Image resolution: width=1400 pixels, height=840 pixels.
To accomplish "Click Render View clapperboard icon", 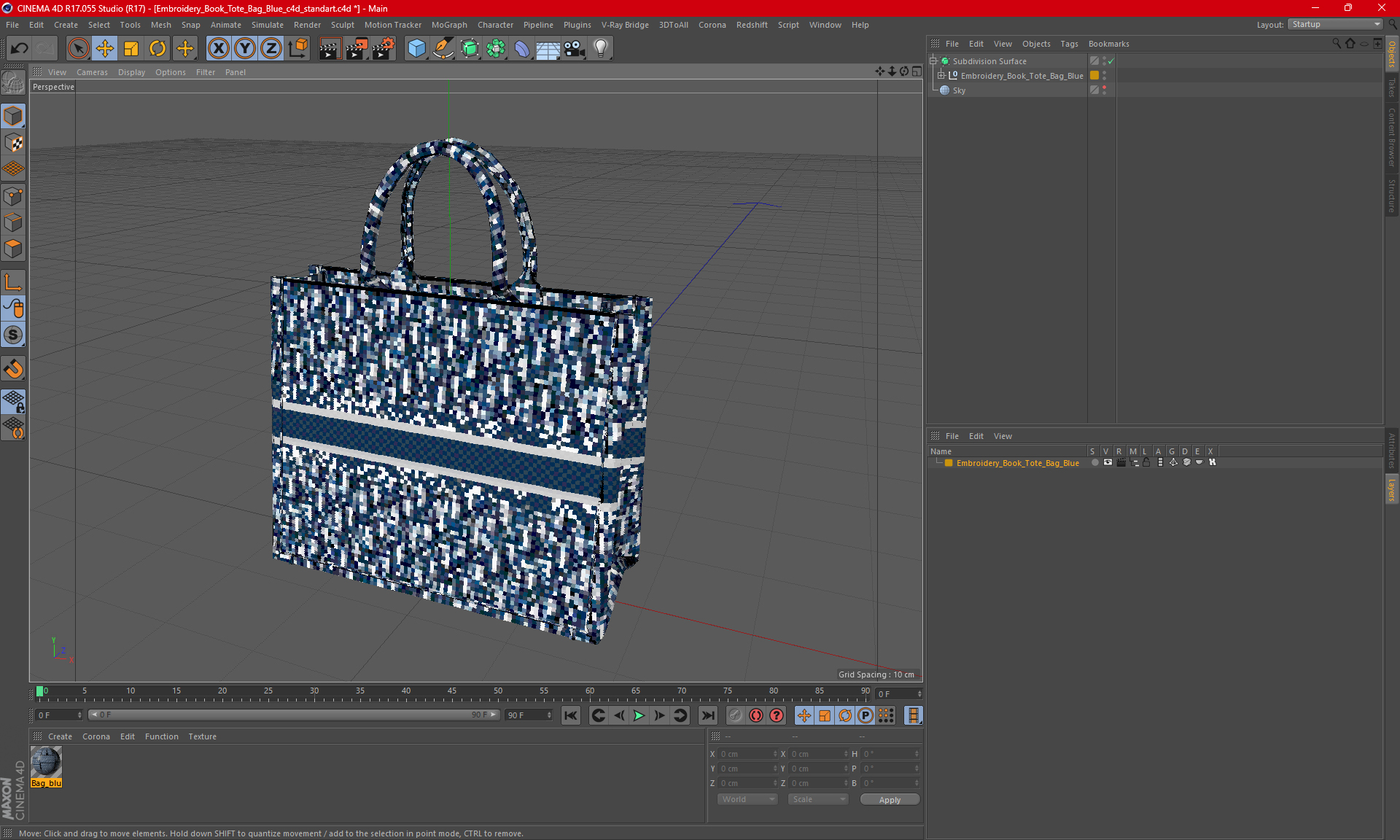I will 330,49.
